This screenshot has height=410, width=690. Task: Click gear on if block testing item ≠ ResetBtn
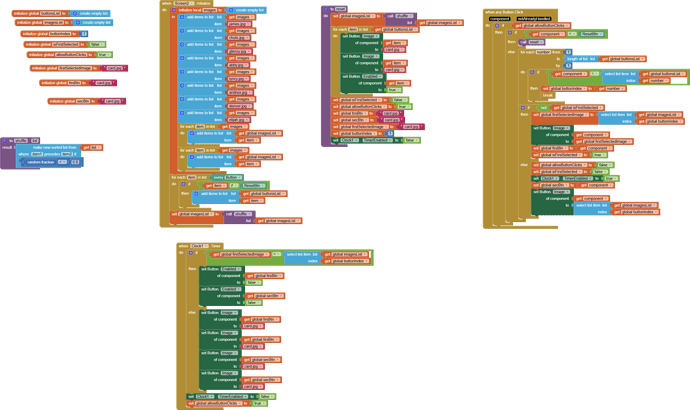[184, 184]
